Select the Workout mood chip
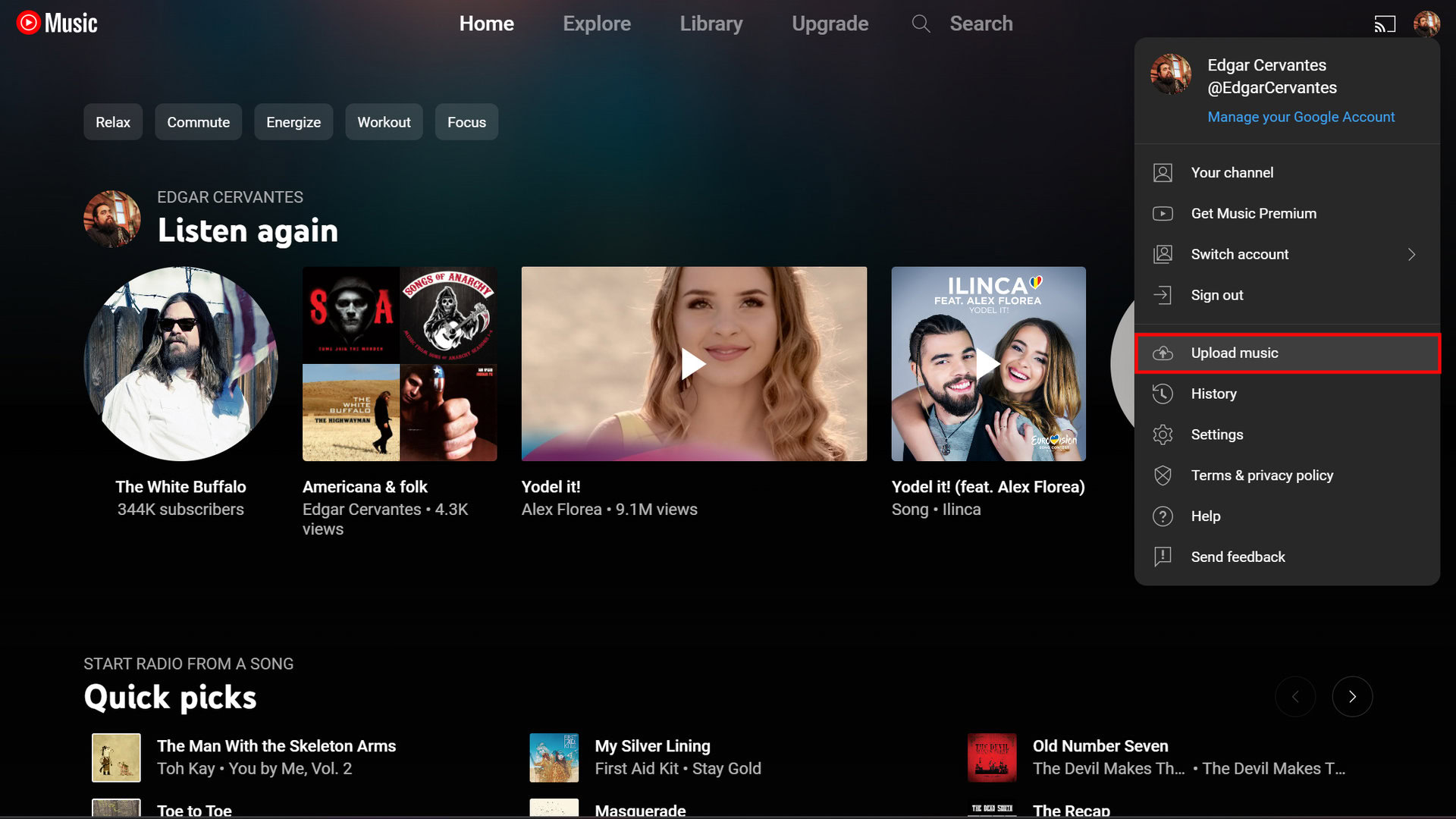Screen dimensions: 1456x819 click(384, 122)
